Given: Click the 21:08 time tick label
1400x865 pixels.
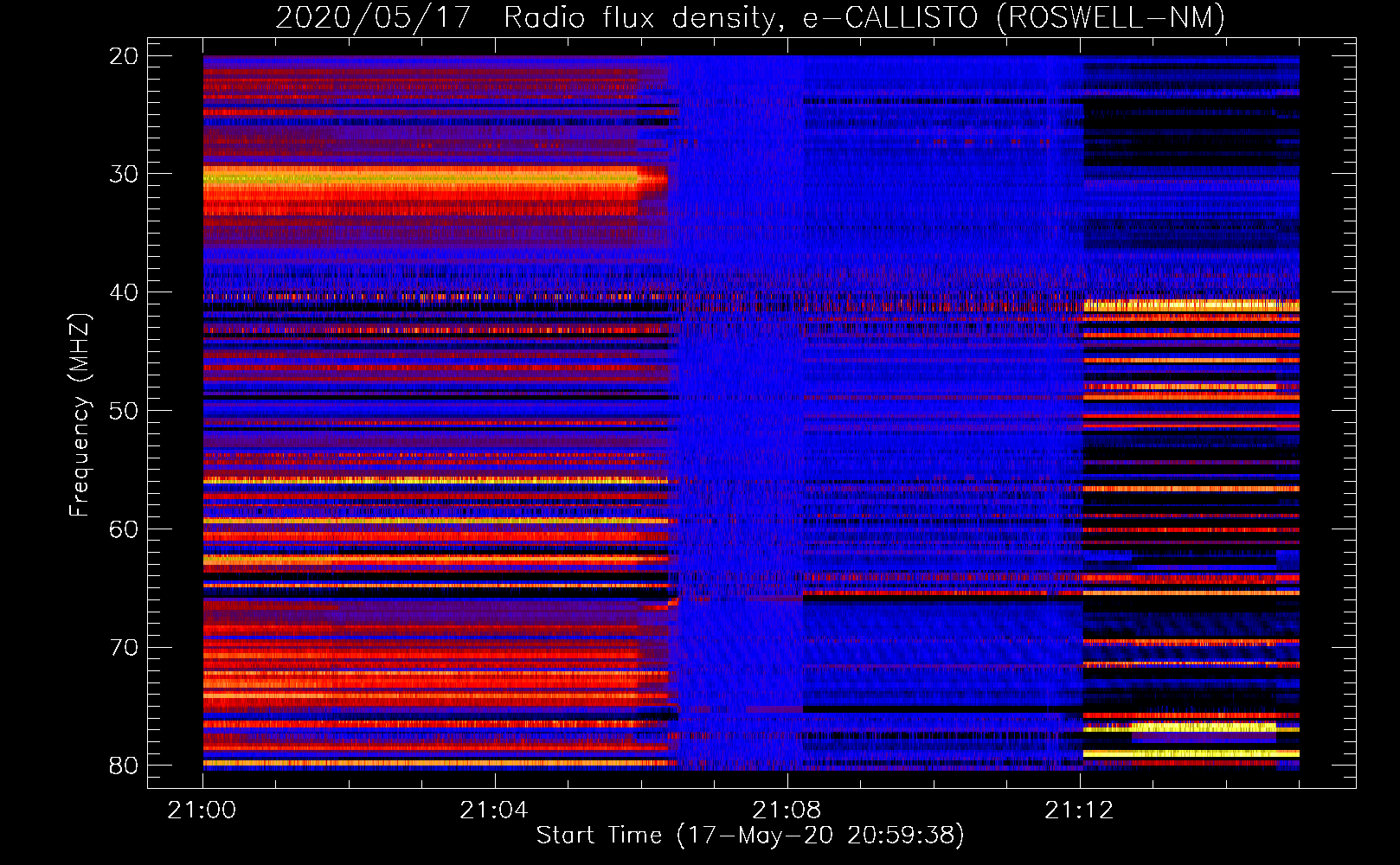Looking at the screenshot, I should click(787, 811).
